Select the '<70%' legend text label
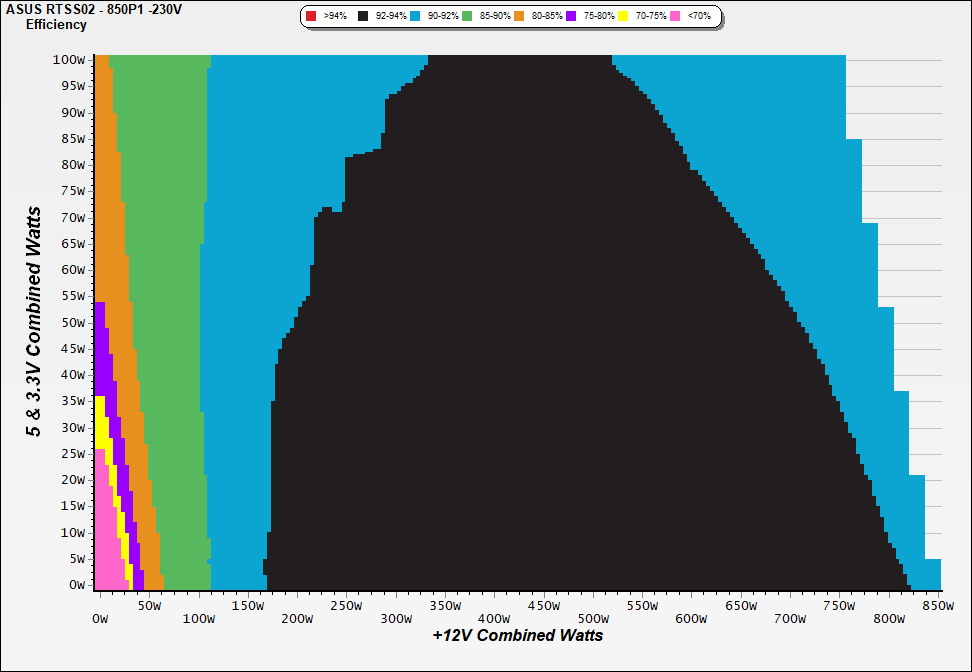Image resolution: width=972 pixels, height=672 pixels. 699,17
